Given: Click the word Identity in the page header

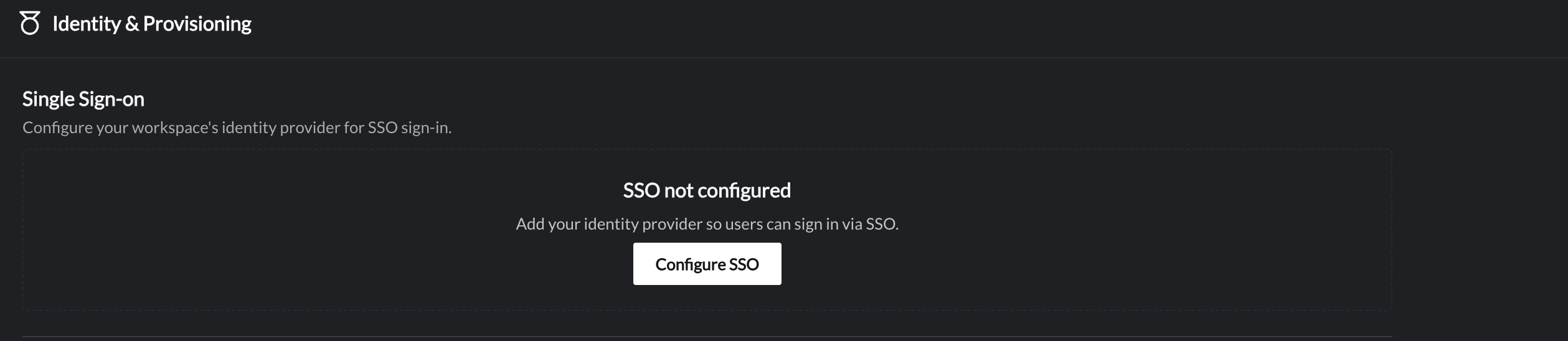Looking at the screenshot, I should click(x=87, y=24).
